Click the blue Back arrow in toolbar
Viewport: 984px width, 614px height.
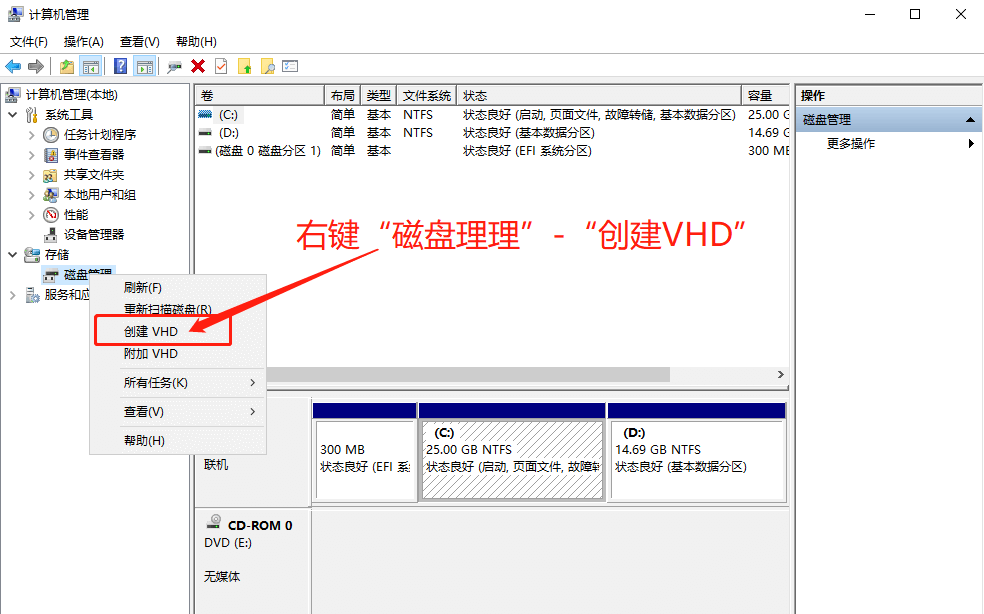13,66
